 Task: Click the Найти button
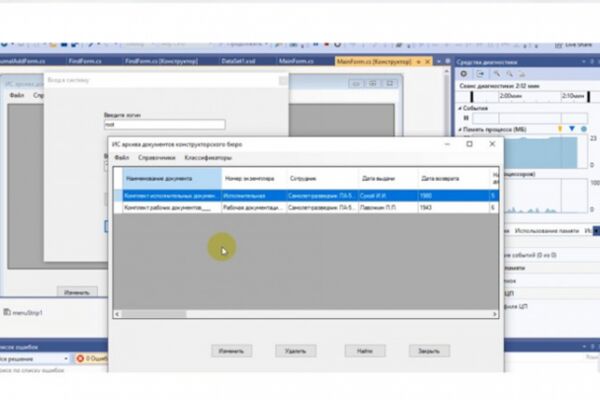tap(365, 351)
